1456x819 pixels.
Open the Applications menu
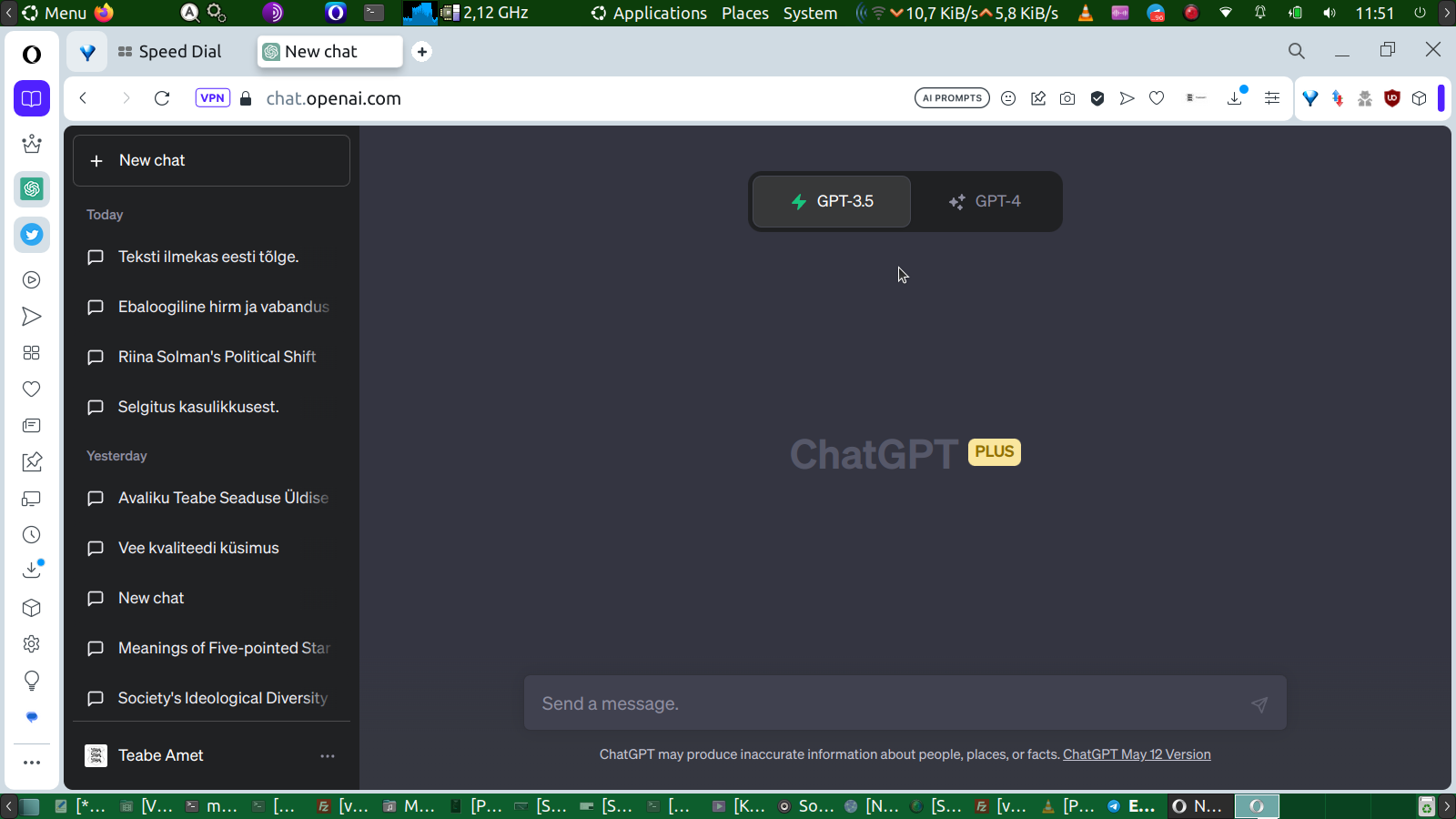pos(649,13)
